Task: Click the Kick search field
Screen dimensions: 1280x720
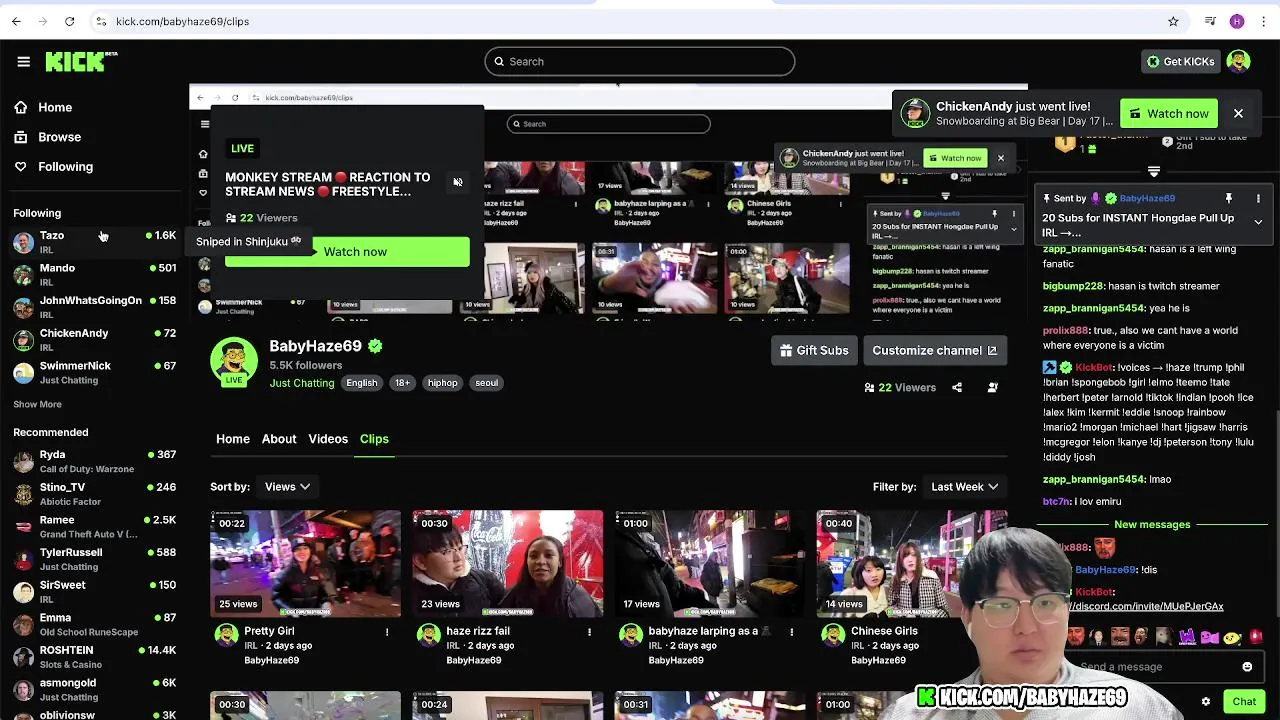Action: pyautogui.click(x=640, y=61)
